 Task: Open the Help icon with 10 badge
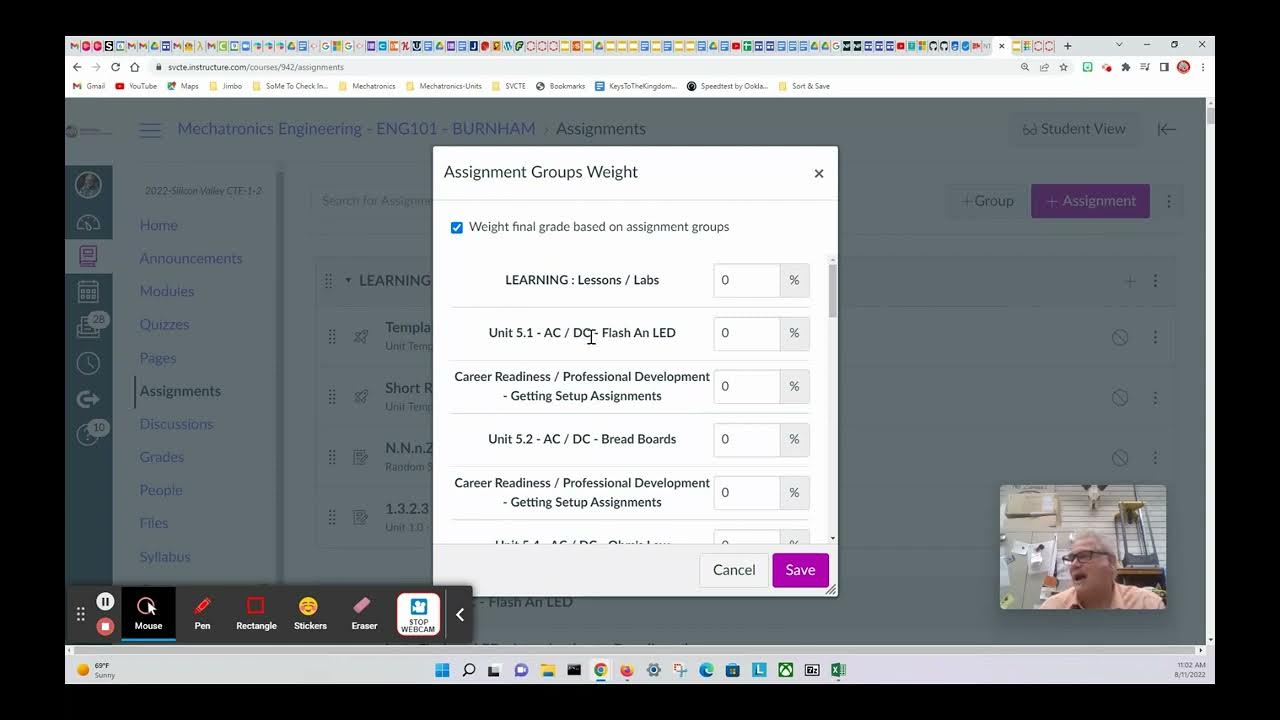coord(88,434)
